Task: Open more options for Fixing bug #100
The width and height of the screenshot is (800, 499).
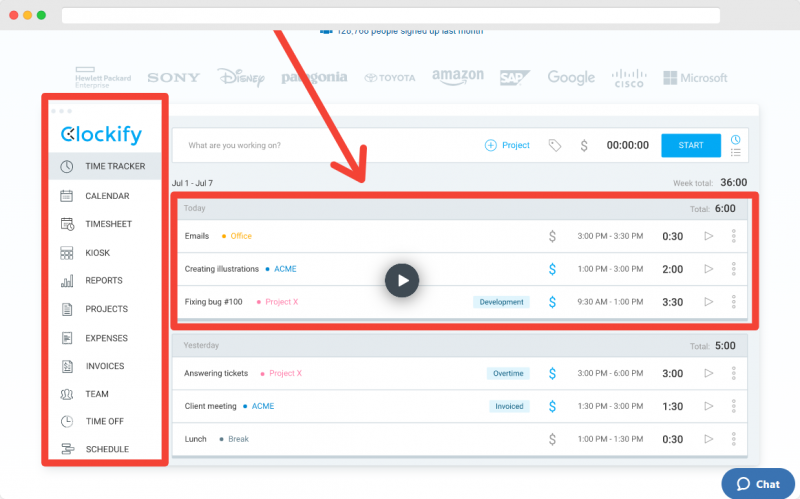Action: coord(734,302)
